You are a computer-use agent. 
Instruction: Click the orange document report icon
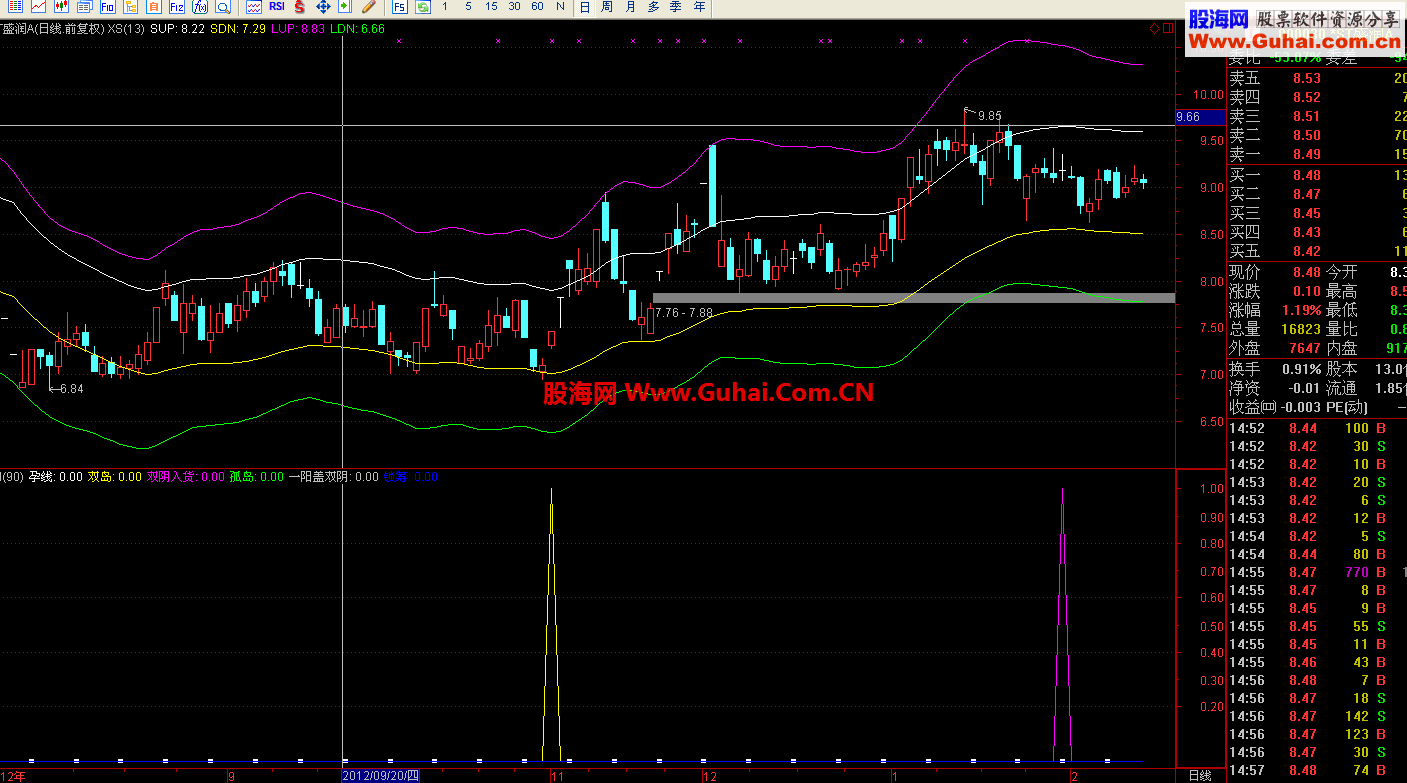[x=153, y=7]
